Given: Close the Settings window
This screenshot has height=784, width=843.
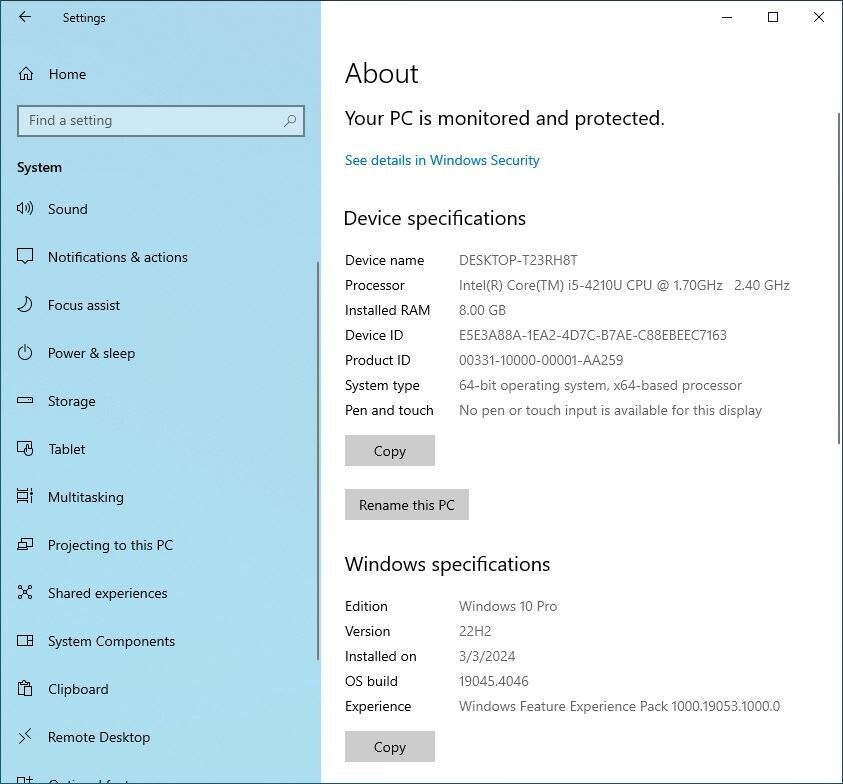Looking at the screenshot, I should [819, 17].
